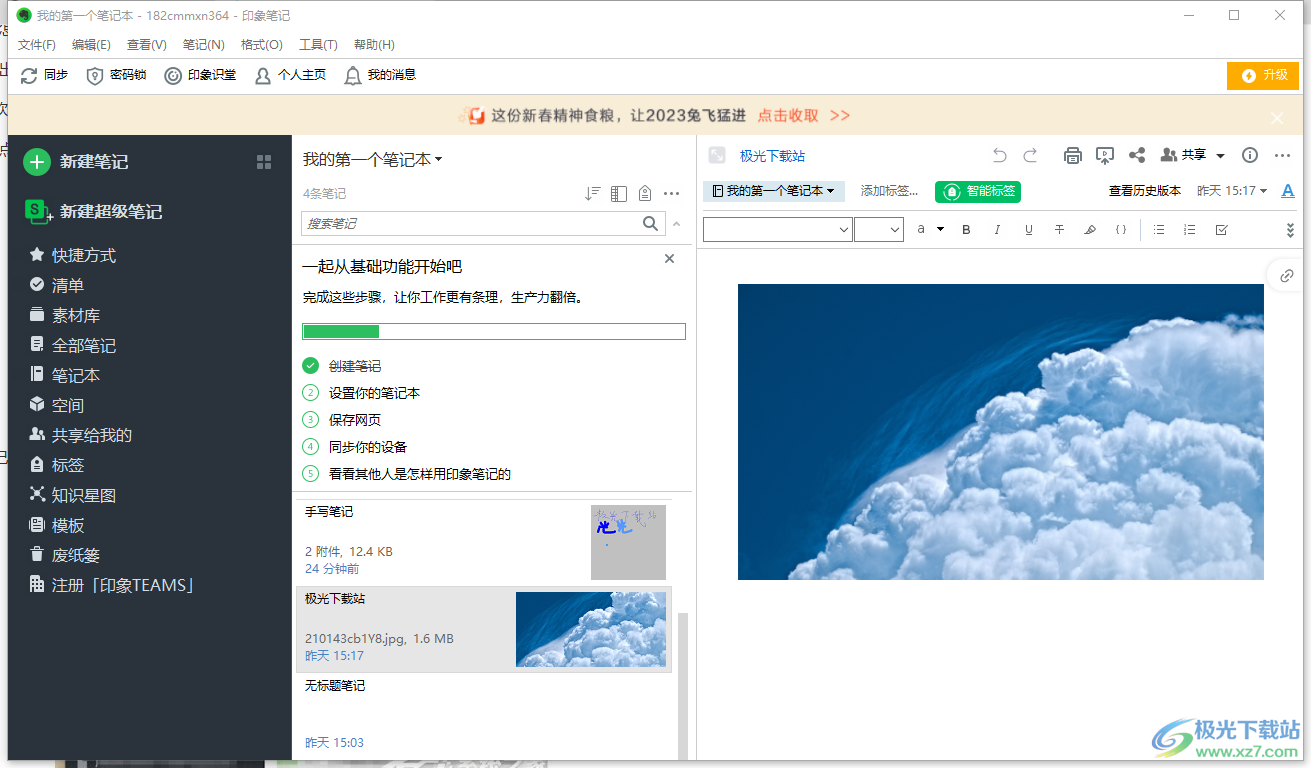Click the 点击收取 banner link
1311x768 pixels.
point(788,116)
